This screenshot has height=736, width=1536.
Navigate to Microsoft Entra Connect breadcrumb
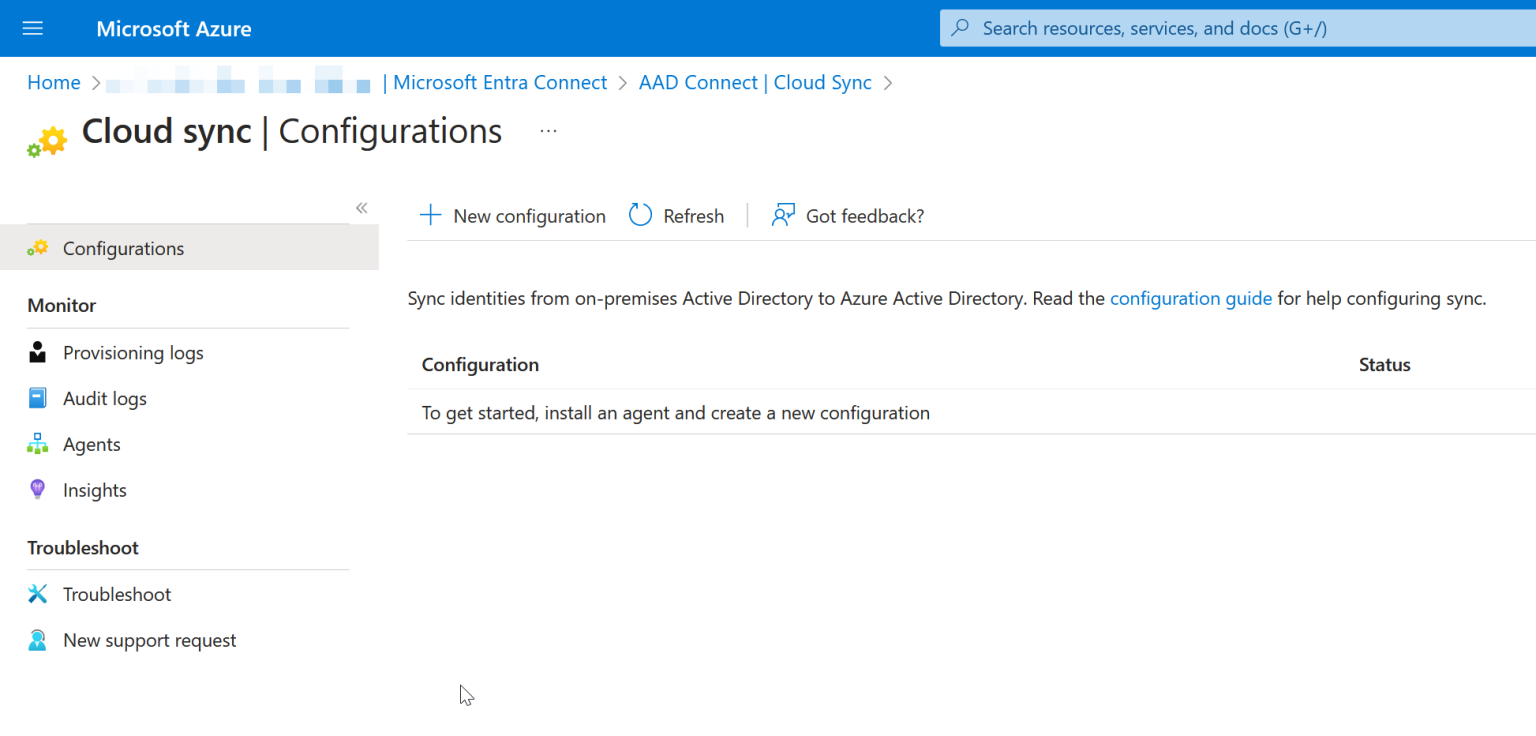tap(500, 83)
